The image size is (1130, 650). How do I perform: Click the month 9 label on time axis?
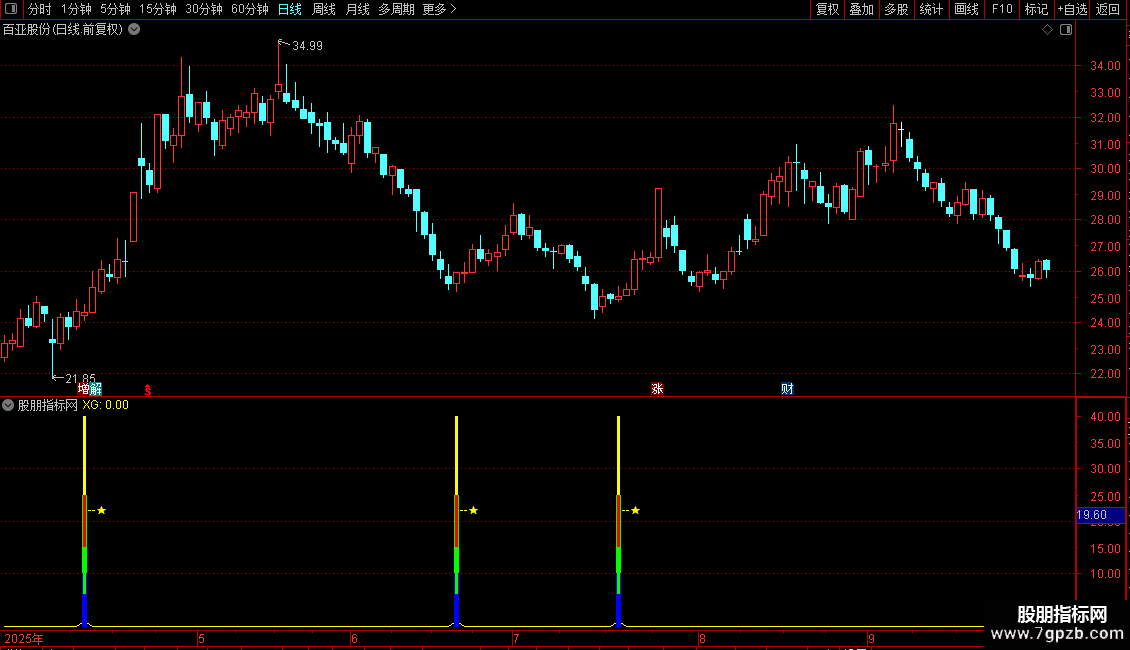(x=872, y=639)
